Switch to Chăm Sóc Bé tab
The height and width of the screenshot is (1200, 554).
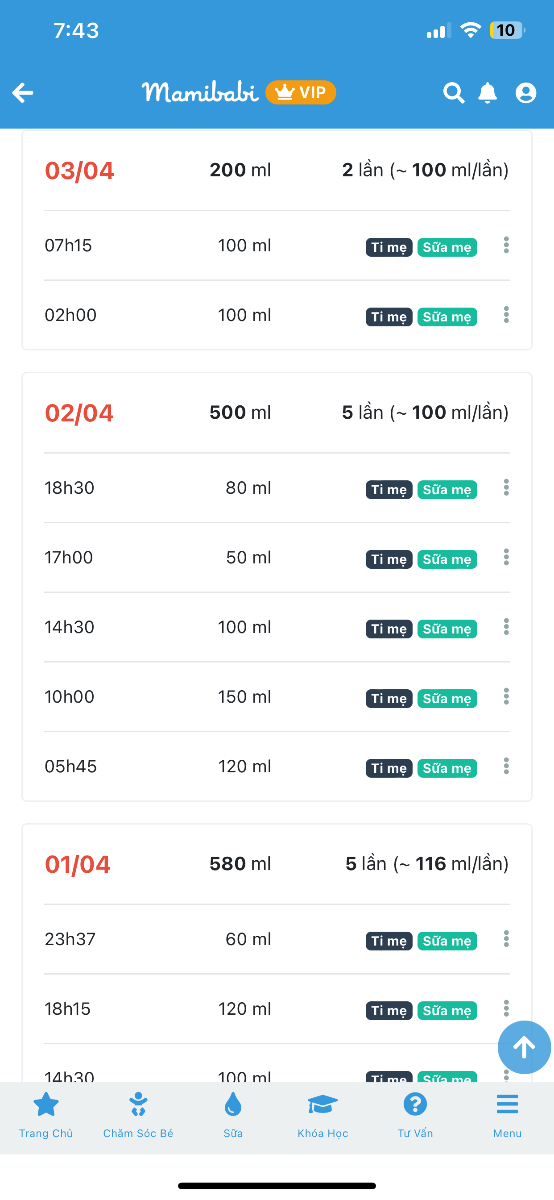click(138, 1115)
